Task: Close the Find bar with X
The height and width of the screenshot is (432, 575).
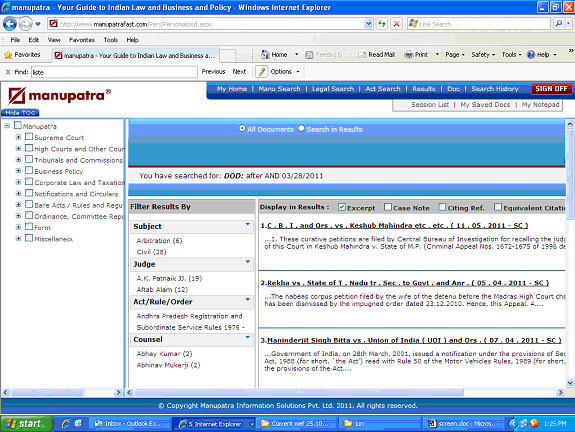Action: [8, 72]
